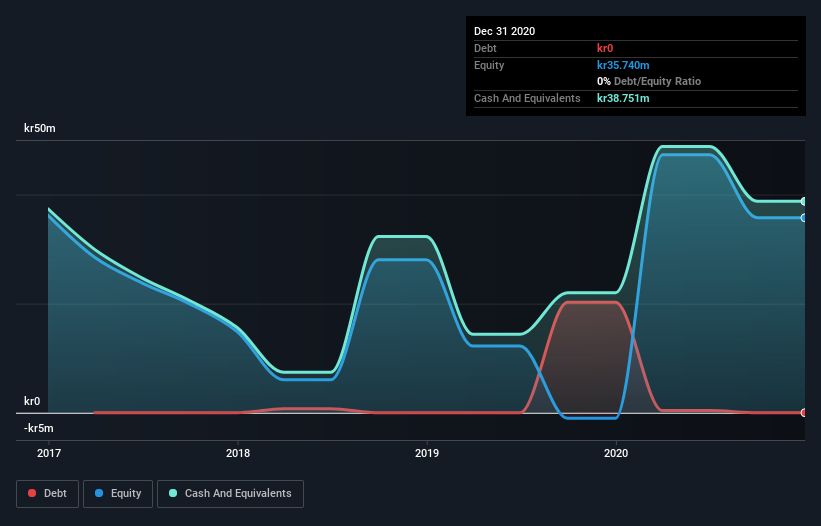The height and width of the screenshot is (526, 821).
Task: Click the Dec 31 2020 tooltip date
Action: pos(504,31)
